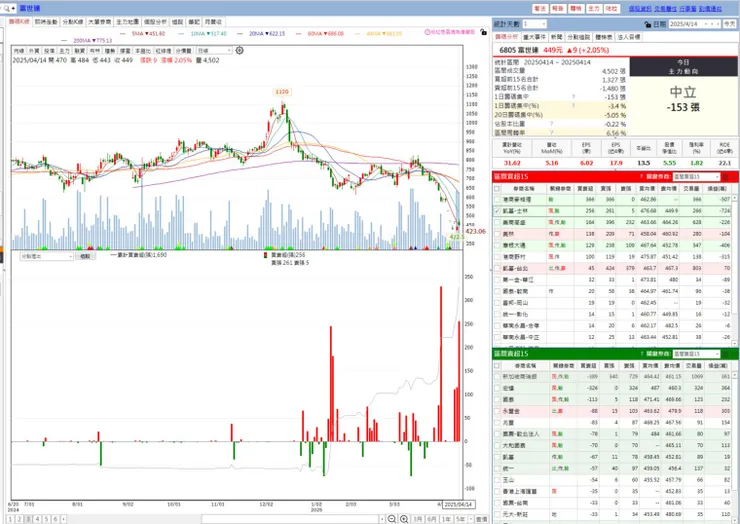Click the 交易屬性 link
This screenshot has height=524, width=740.
click(665, 8)
